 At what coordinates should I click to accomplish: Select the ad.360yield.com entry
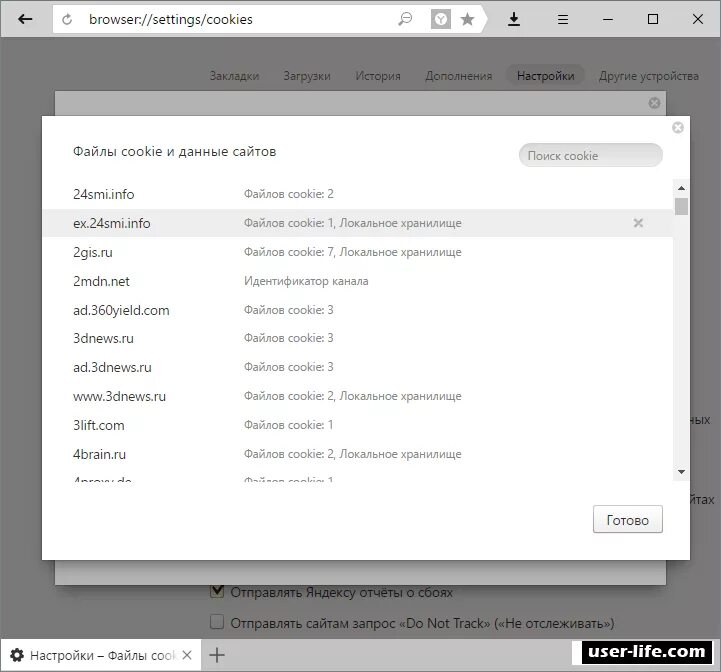pyautogui.click(x=358, y=310)
